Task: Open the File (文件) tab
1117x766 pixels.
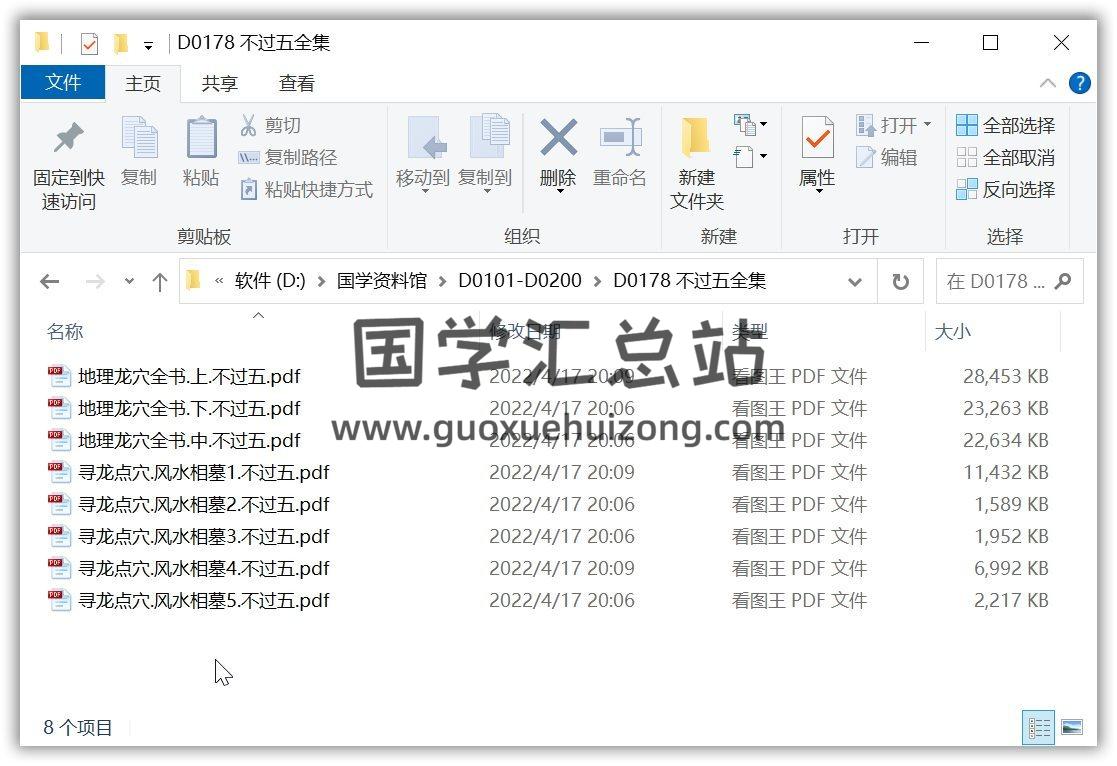Action: pos(63,83)
